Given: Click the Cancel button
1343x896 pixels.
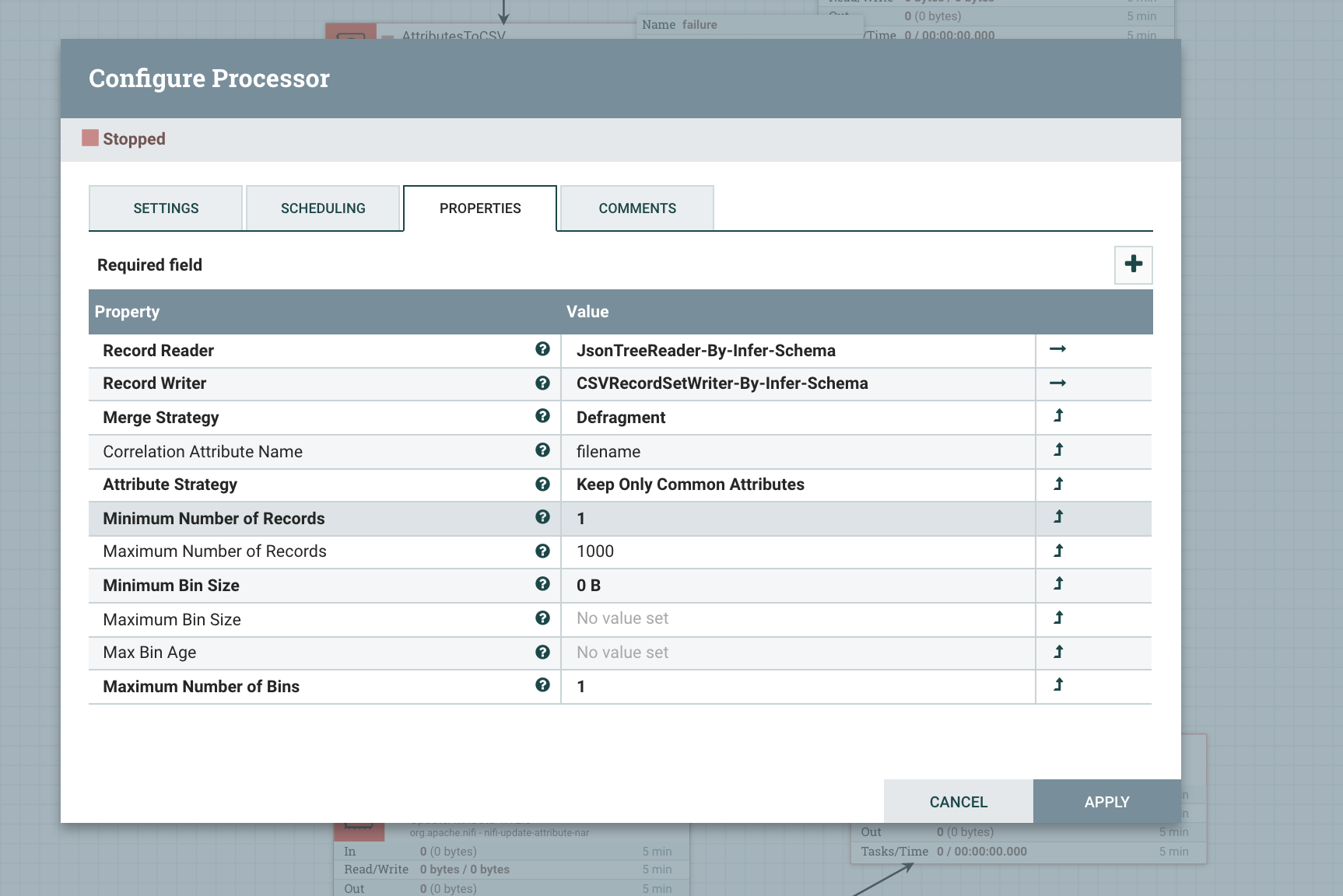Looking at the screenshot, I should [958, 802].
